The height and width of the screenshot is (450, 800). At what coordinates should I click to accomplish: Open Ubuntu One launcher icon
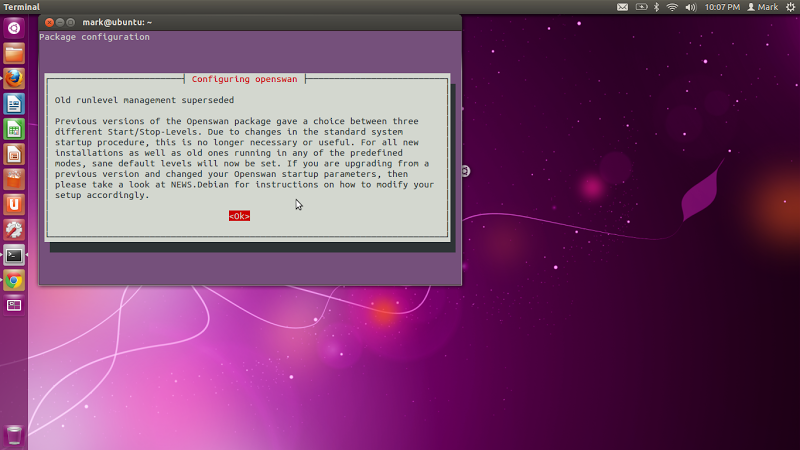pos(14,205)
